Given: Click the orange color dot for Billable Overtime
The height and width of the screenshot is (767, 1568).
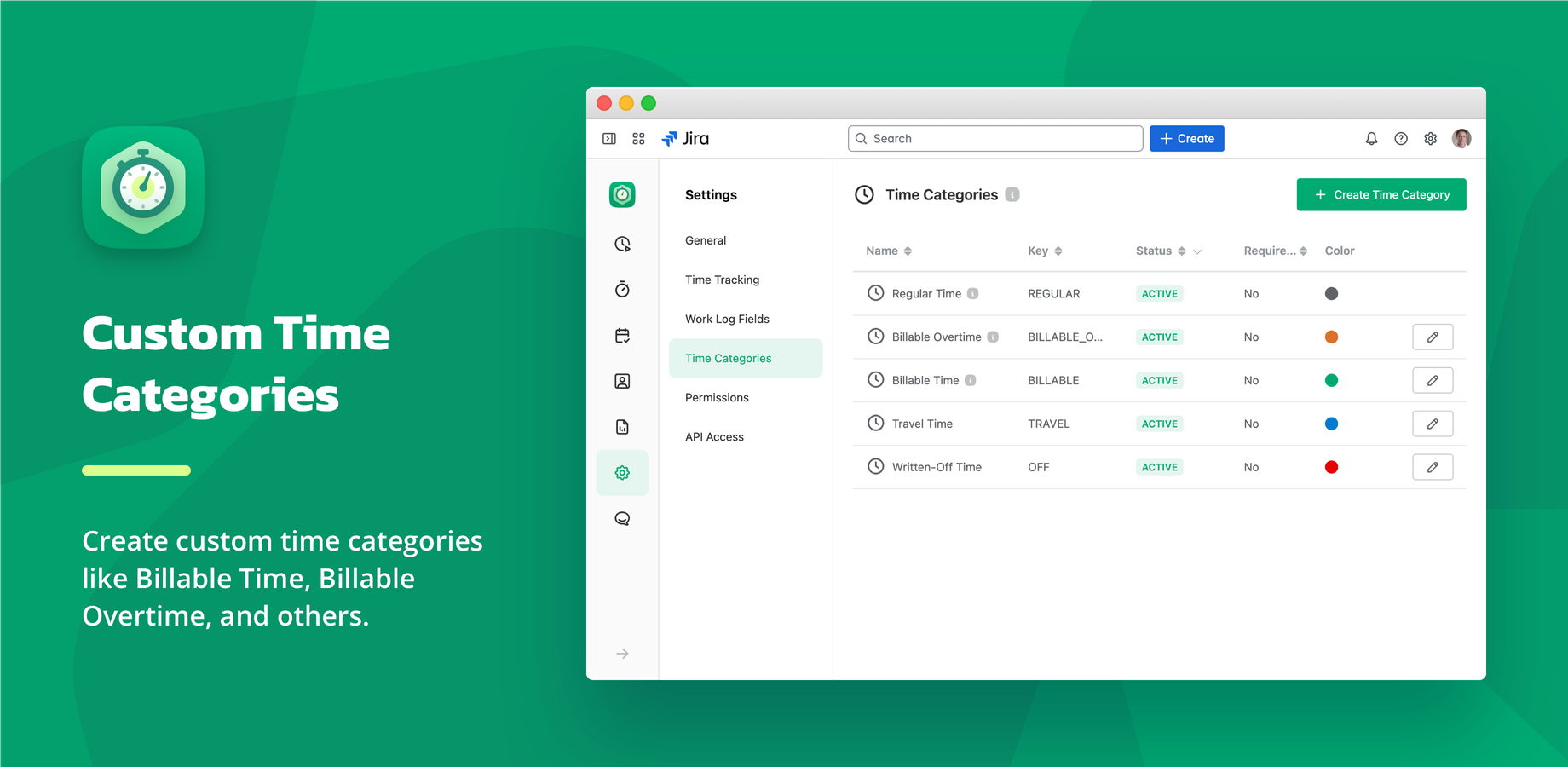Looking at the screenshot, I should coord(1331,337).
